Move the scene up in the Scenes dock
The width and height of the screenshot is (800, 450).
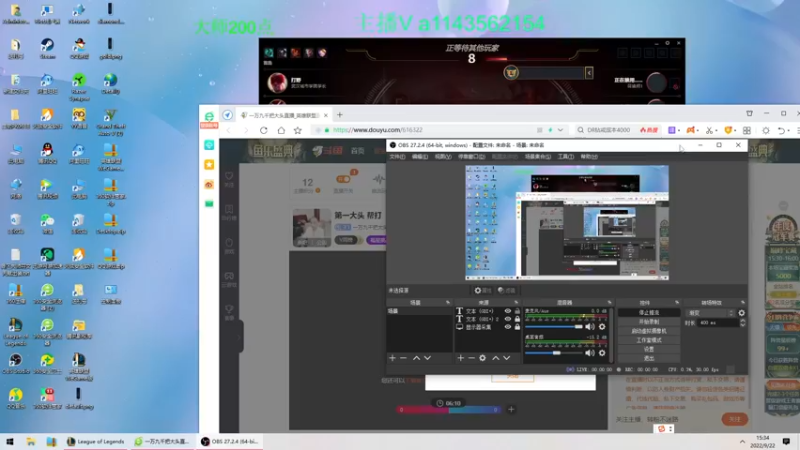pyautogui.click(x=416, y=358)
